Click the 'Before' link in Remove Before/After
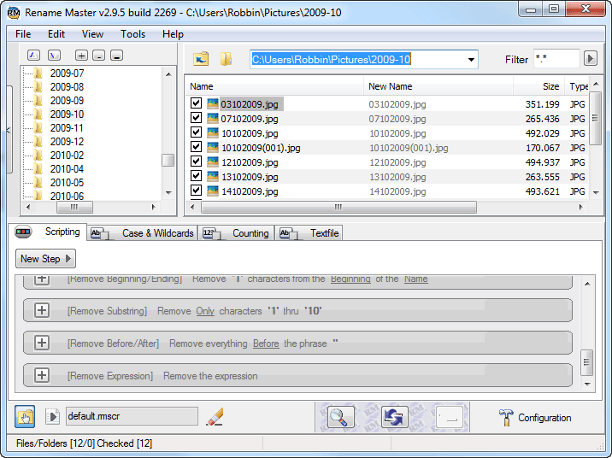Viewport: 612px width, 458px height. tap(266, 344)
